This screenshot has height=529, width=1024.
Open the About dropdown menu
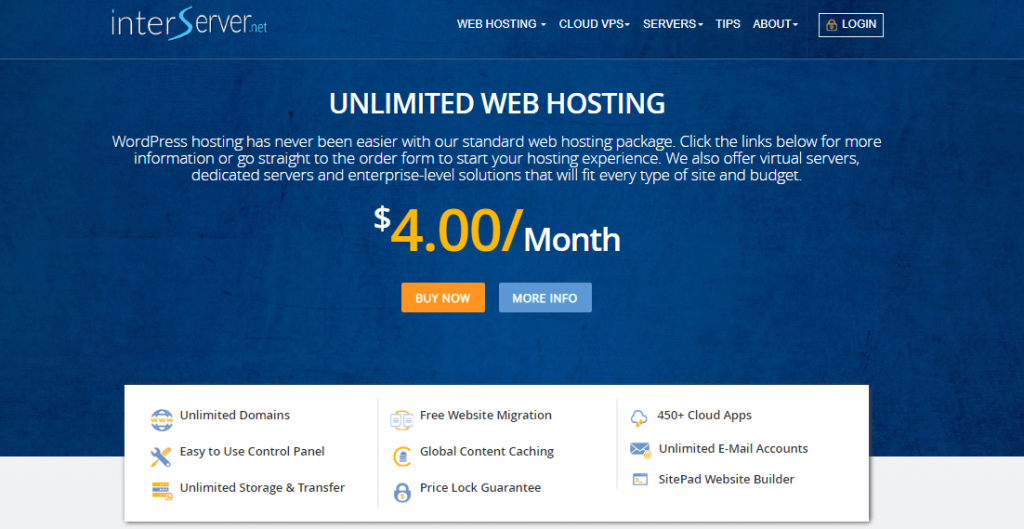pyautogui.click(x=775, y=24)
